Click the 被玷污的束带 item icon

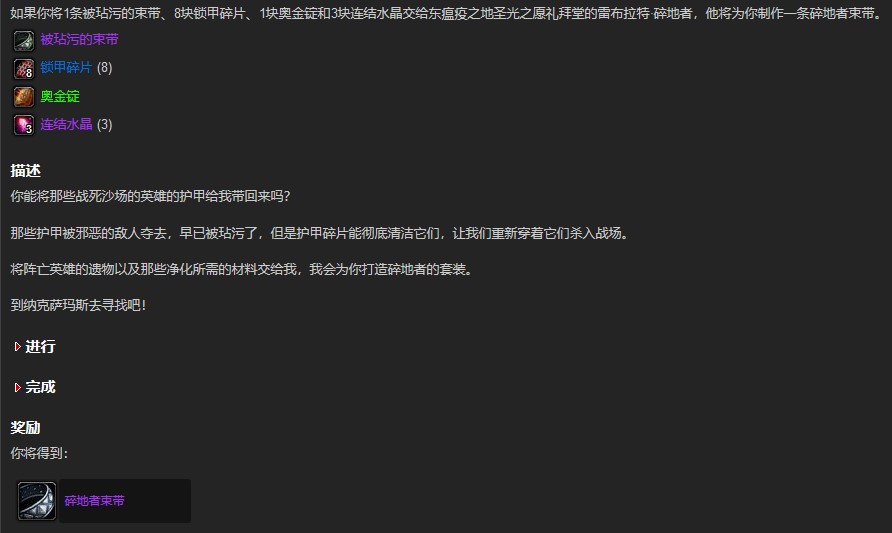pyautogui.click(x=24, y=40)
